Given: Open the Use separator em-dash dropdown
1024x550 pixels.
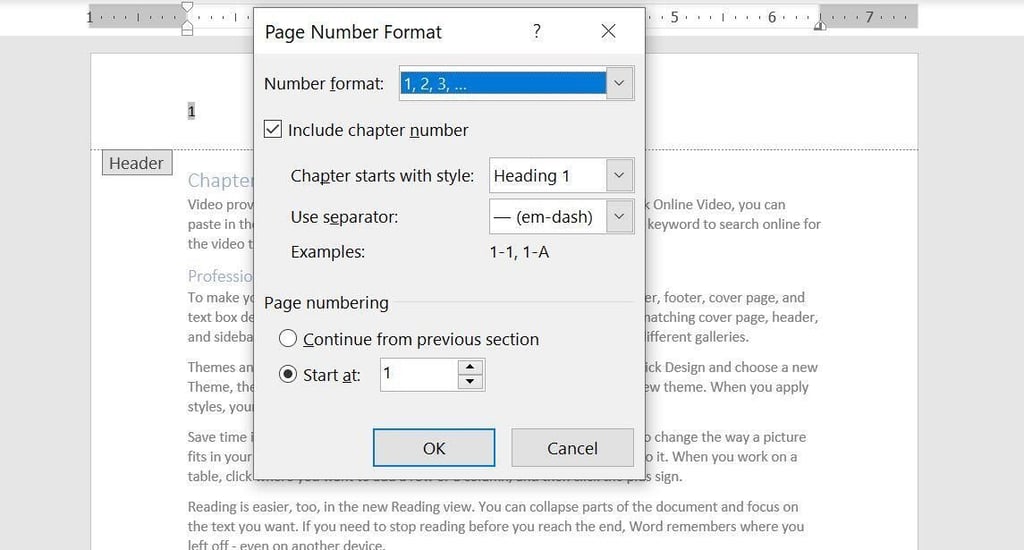Looking at the screenshot, I should pos(619,216).
